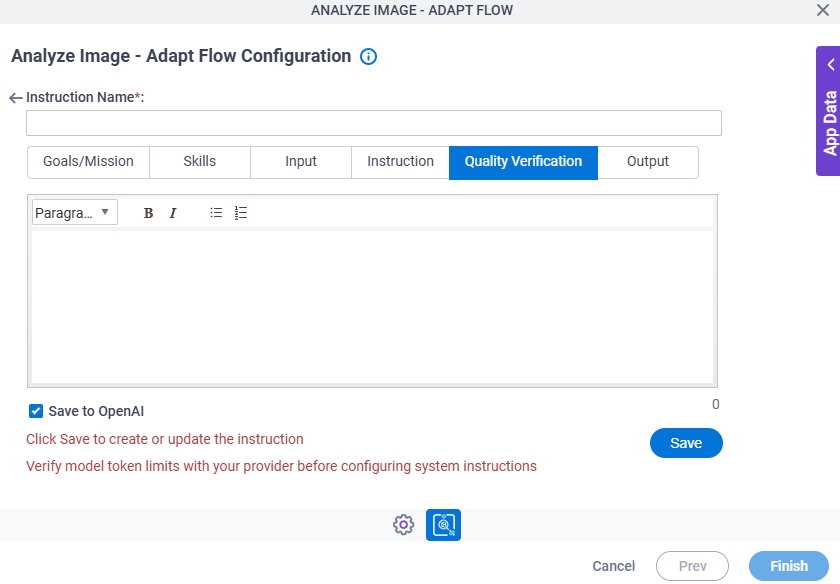Viewport: 840px width, 584px height.
Task: Click 'Click Save to create or update' message
Action: click(165, 439)
